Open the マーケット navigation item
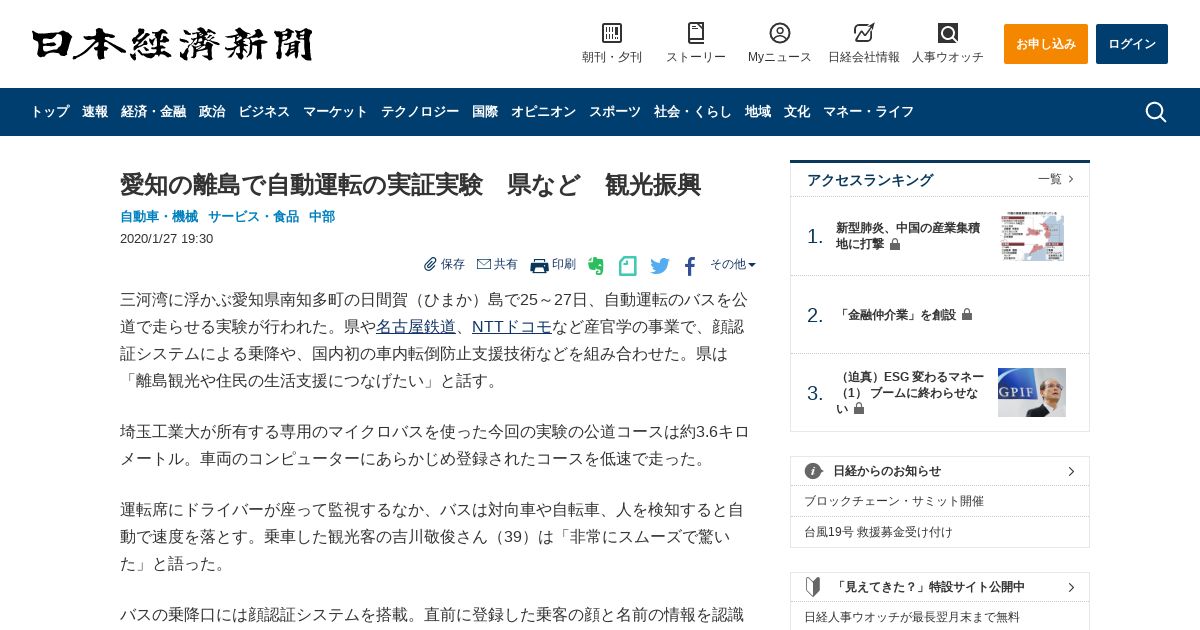Viewport: 1200px width, 630px height. [x=335, y=112]
